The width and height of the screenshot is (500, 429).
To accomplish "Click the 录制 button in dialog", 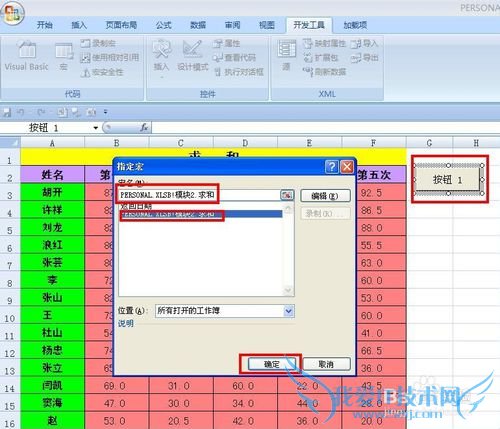I will [325, 213].
